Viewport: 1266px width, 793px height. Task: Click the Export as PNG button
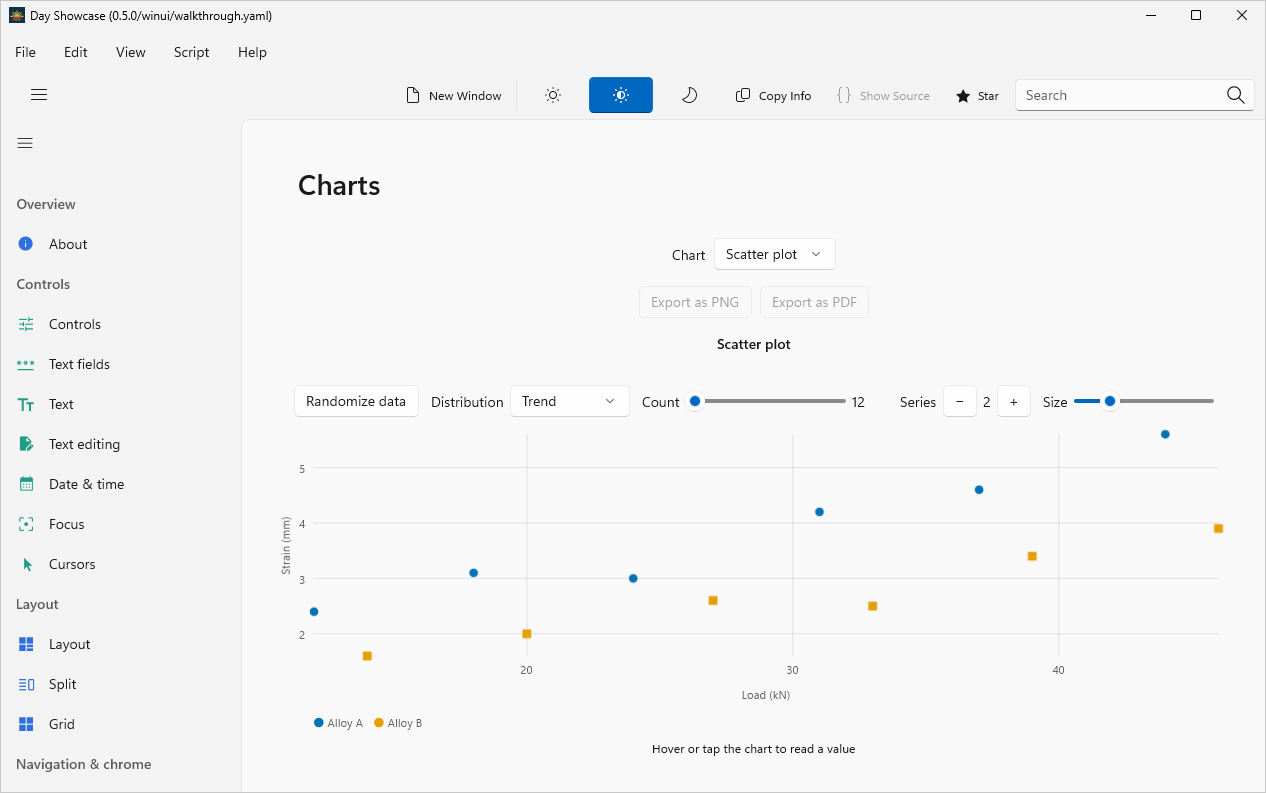click(x=695, y=302)
